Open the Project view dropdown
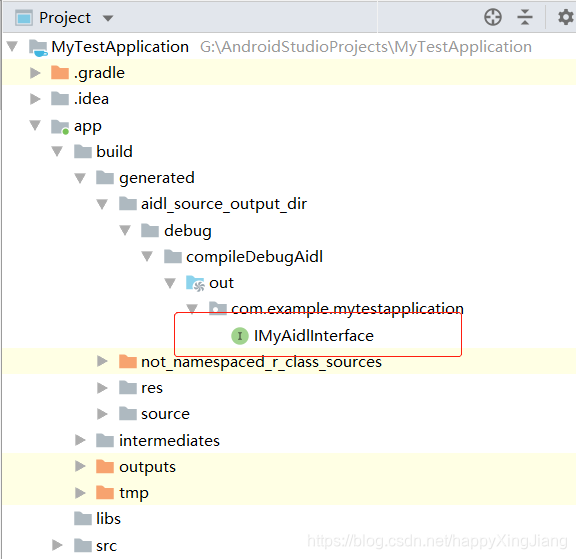This screenshot has height=559, width=576. 108,18
